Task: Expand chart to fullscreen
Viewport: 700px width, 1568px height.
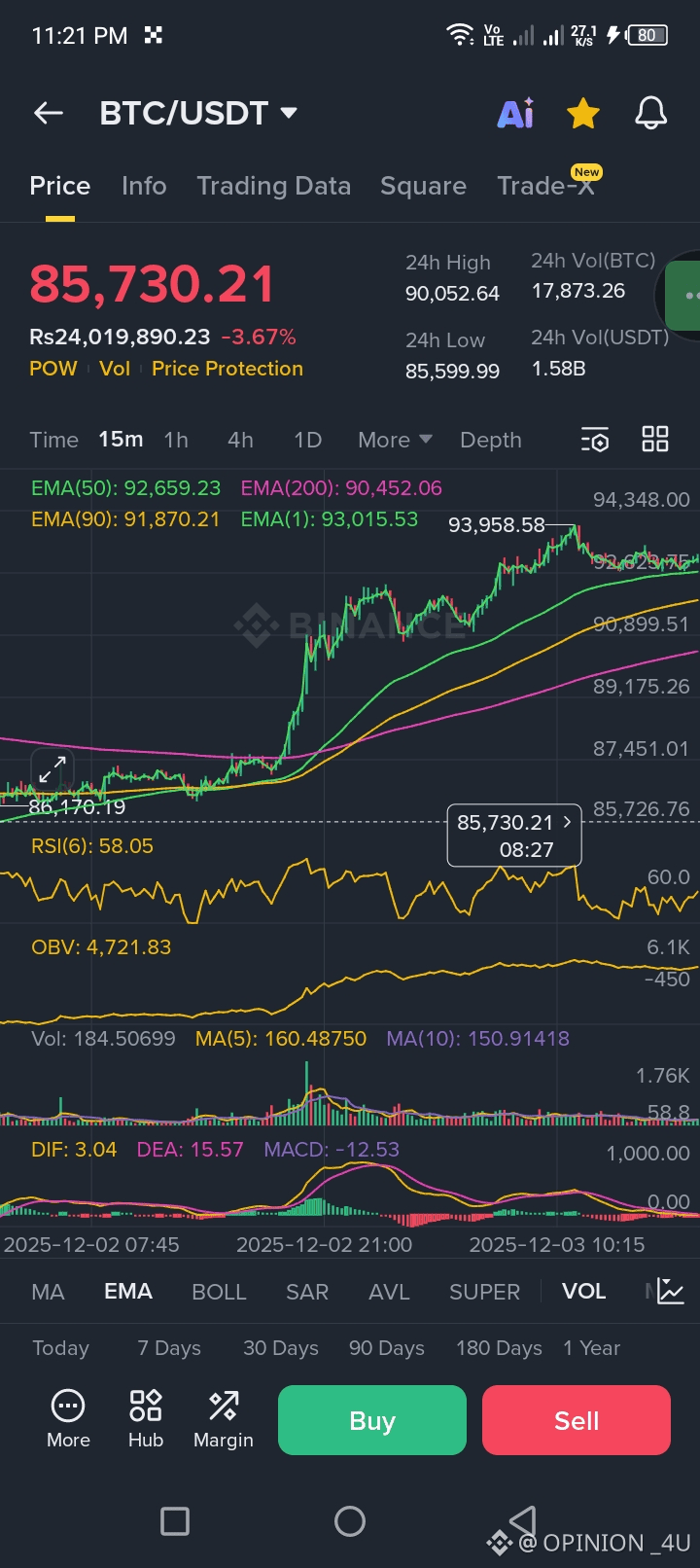Action: [52, 769]
